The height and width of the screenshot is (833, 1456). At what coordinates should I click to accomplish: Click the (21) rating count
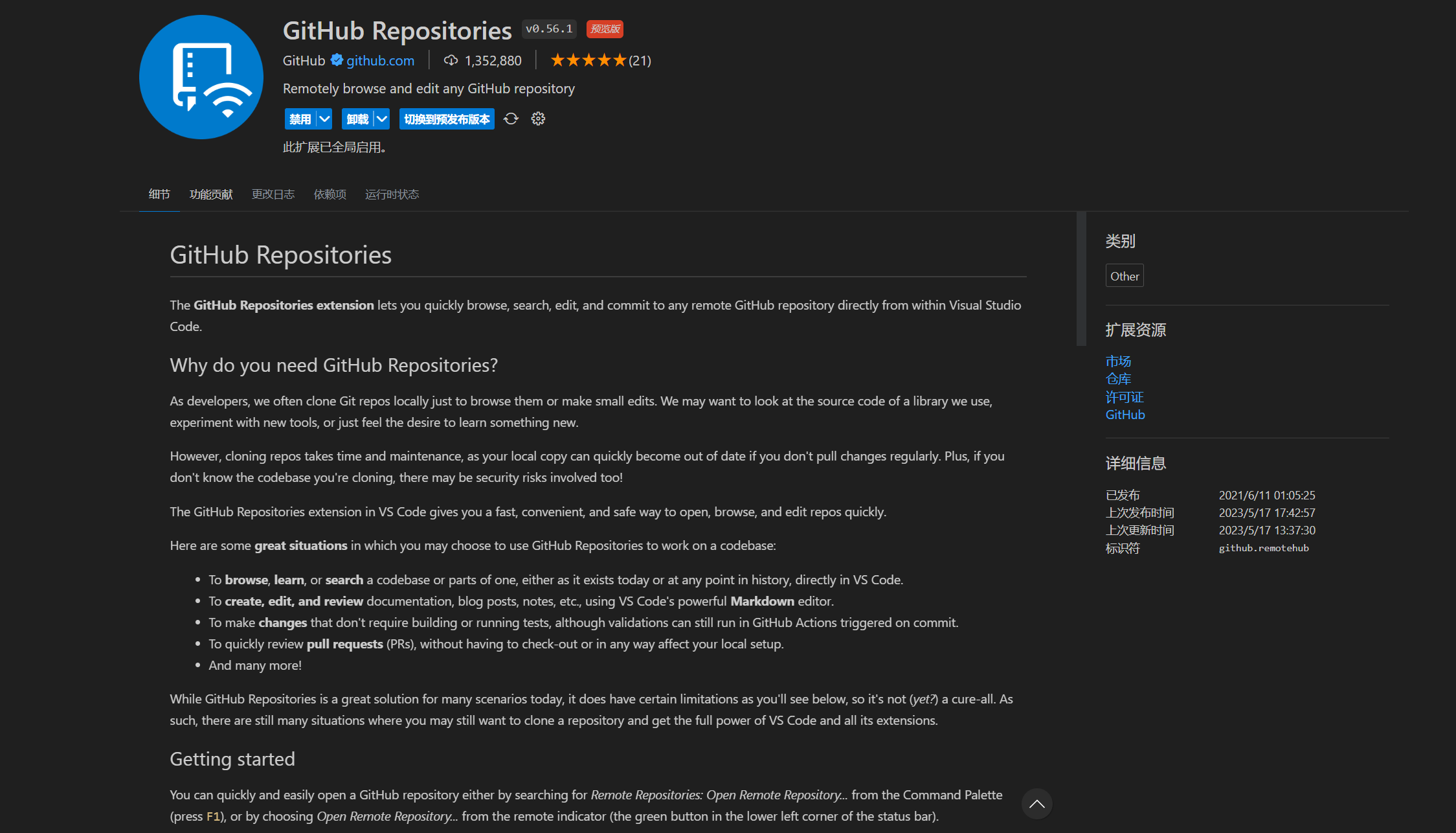pyautogui.click(x=640, y=60)
